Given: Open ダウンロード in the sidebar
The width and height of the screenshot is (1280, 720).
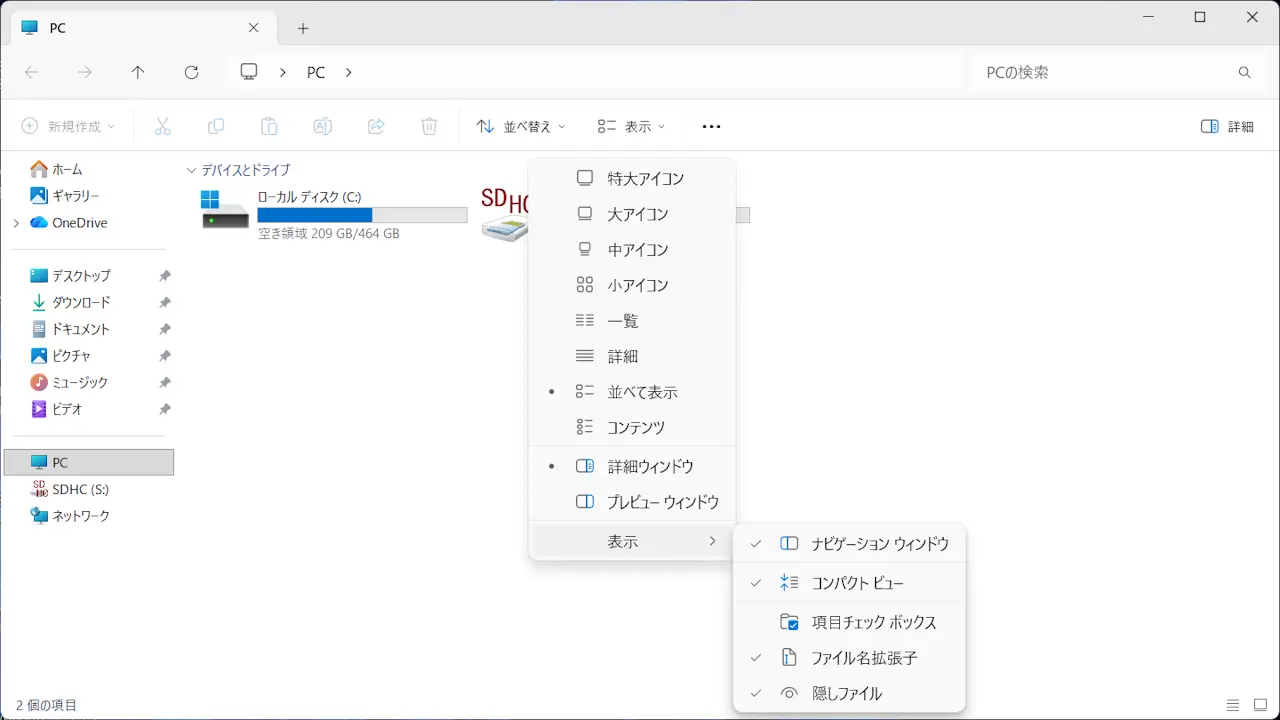Looking at the screenshot, I should (x=81, y=302).
